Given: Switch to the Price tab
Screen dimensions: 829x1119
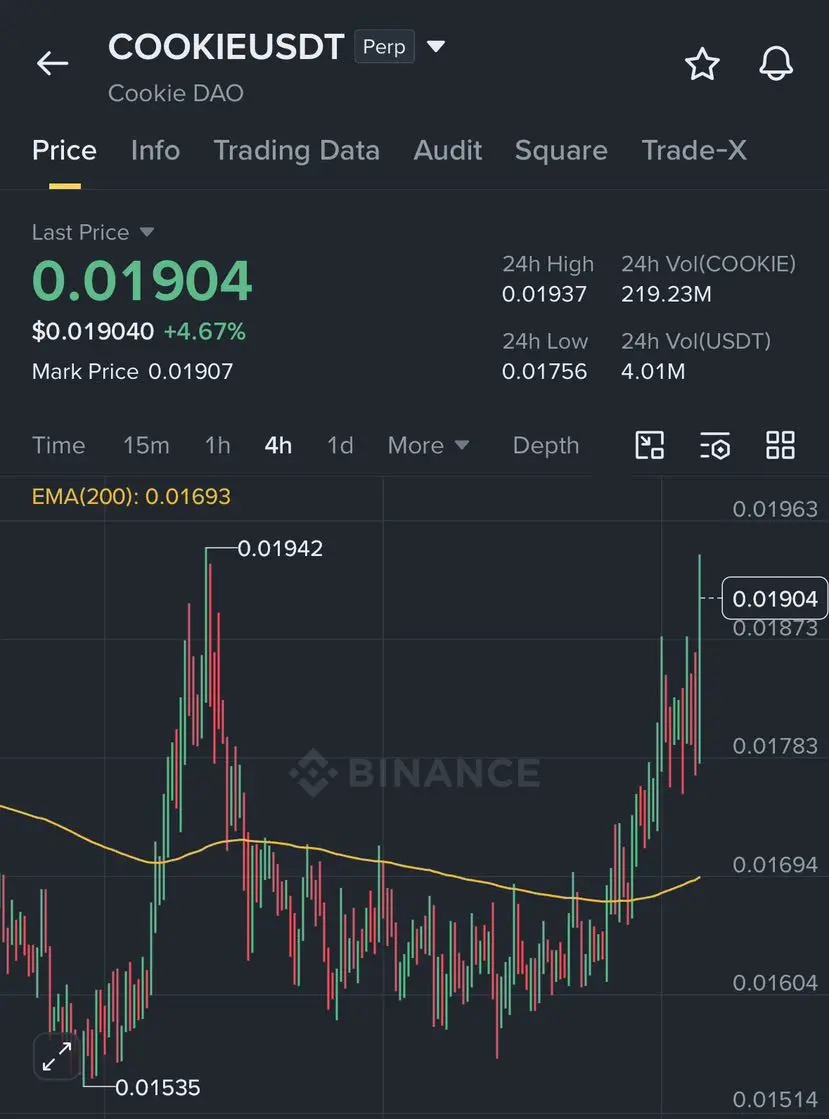Looking at the screenshot, I should coord(64,151).
